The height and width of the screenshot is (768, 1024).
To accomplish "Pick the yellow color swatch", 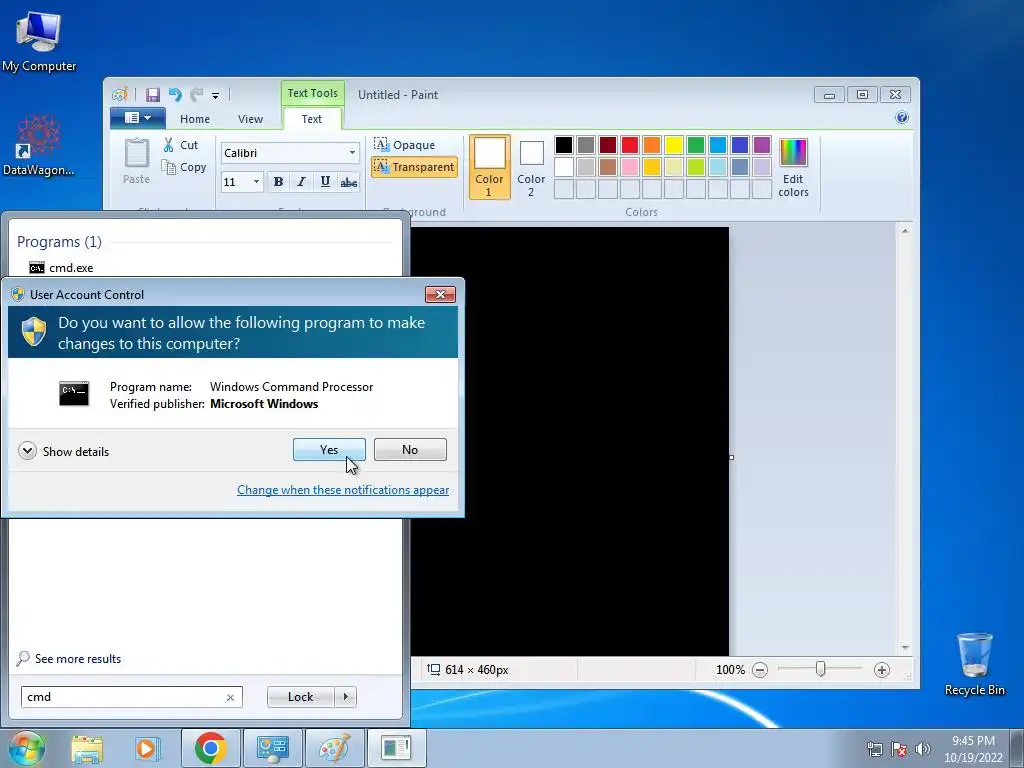I will [x=673, y=144].
